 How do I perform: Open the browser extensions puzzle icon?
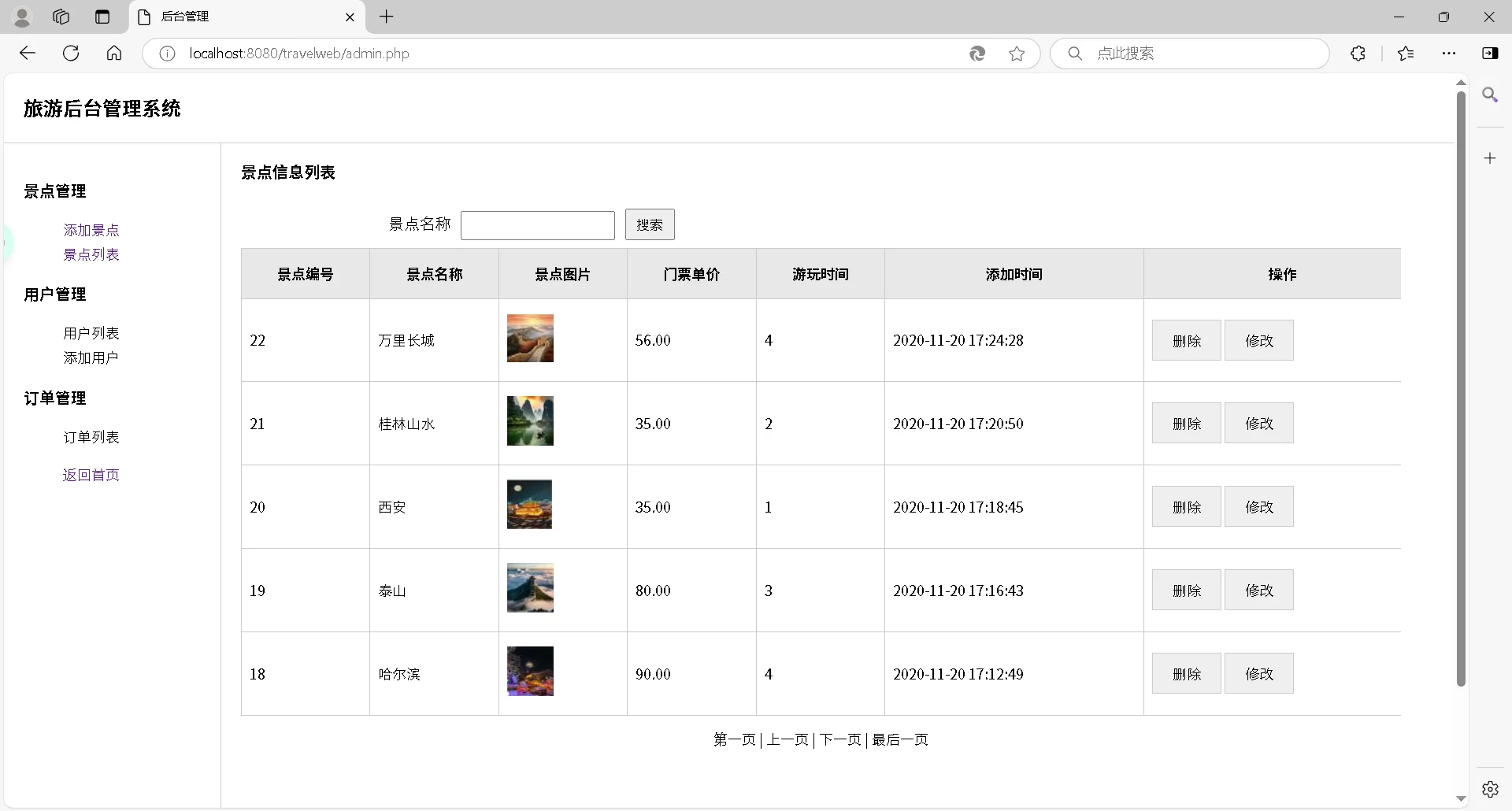click(1358, 54)
